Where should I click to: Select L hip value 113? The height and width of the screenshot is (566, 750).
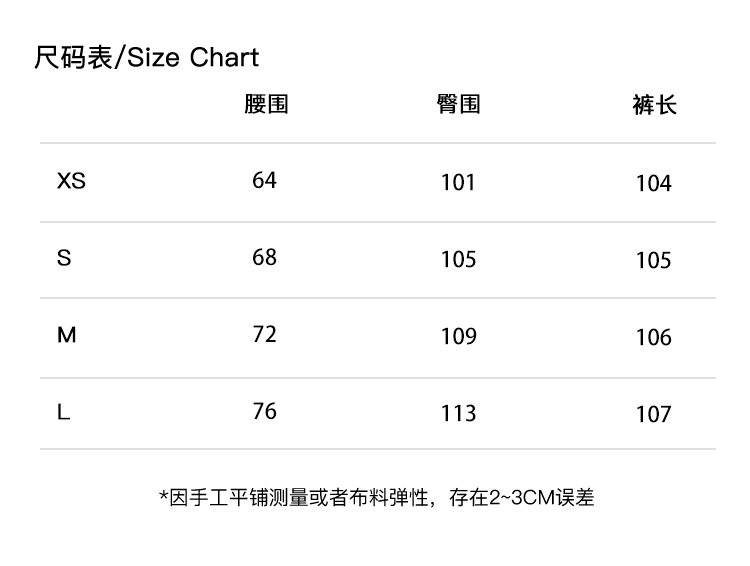coord(458,413)
